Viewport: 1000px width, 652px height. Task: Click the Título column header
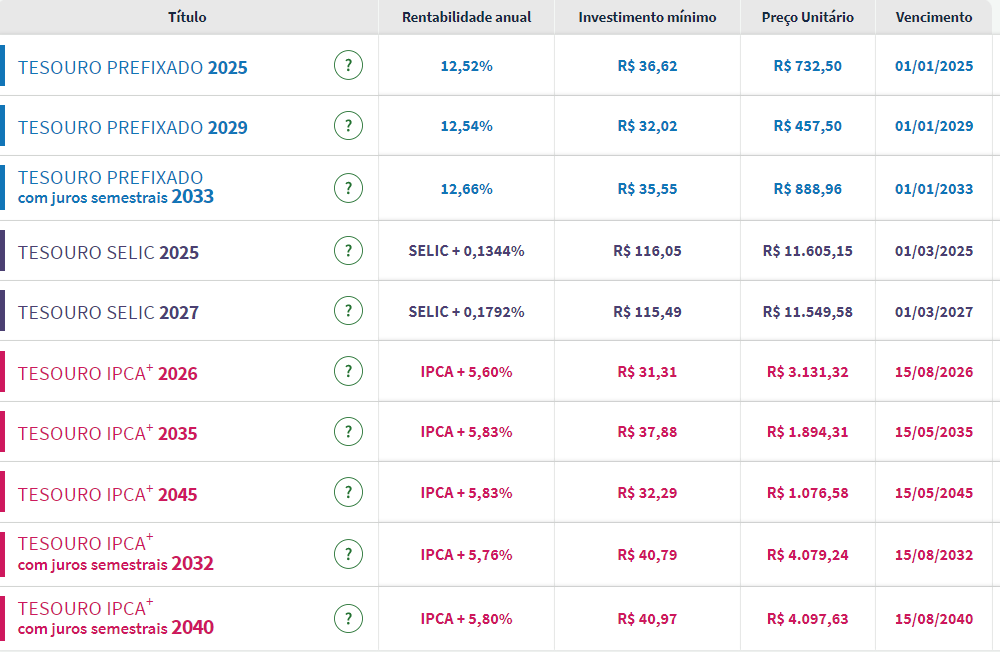pyautogui.click(x=186, y=16)
